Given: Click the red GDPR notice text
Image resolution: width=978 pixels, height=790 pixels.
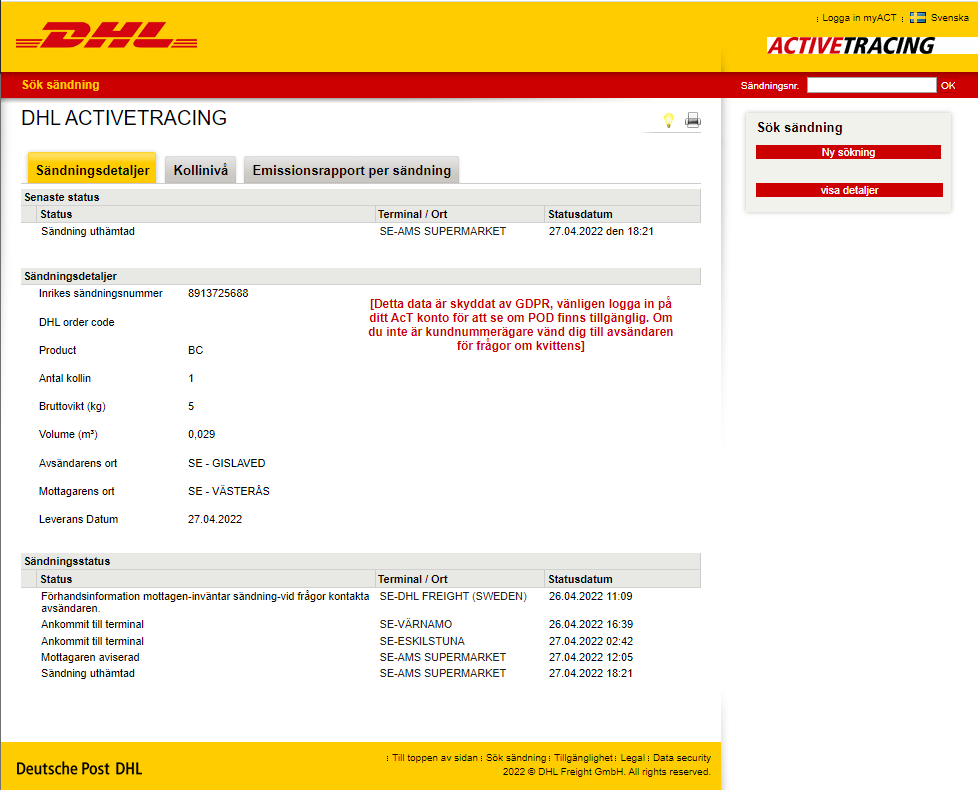Looking at the screenshot, I should pyautogui.click(x=521, y=325).
